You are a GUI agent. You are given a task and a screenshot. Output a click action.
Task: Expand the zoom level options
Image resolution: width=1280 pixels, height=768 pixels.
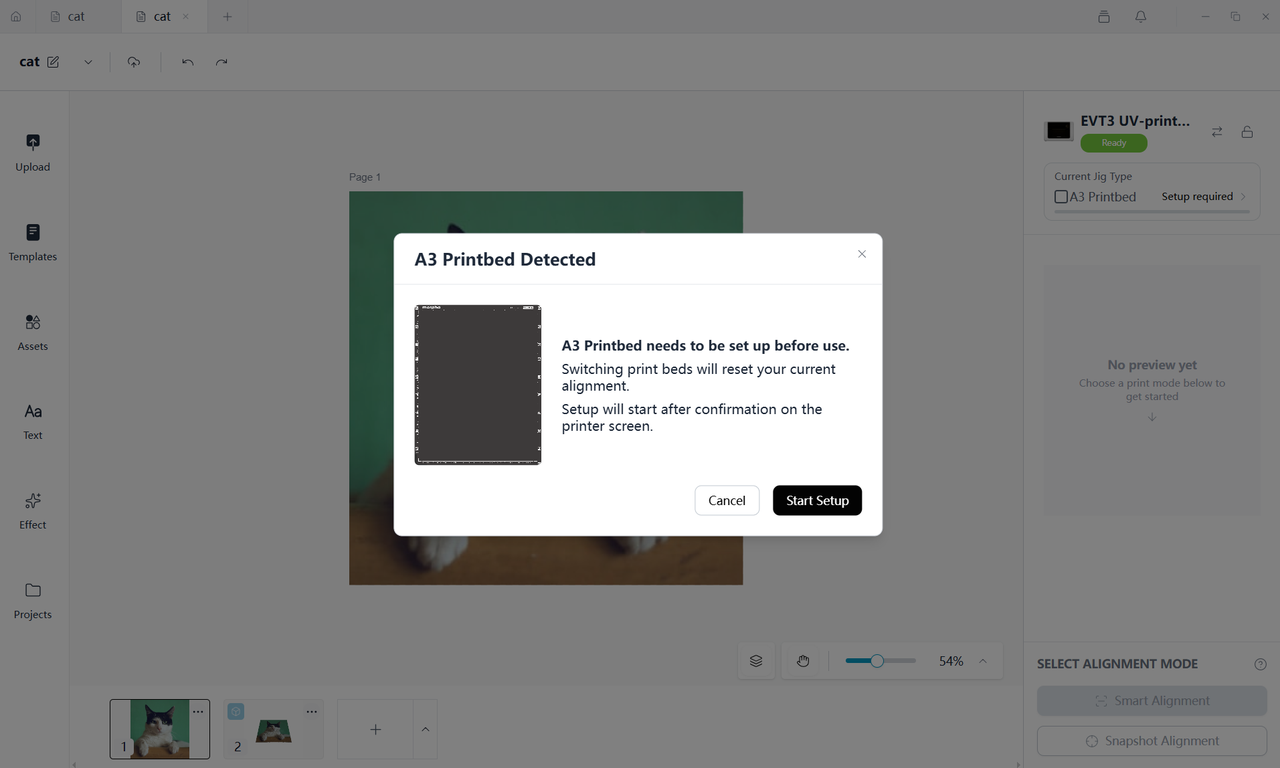point(983,661)
